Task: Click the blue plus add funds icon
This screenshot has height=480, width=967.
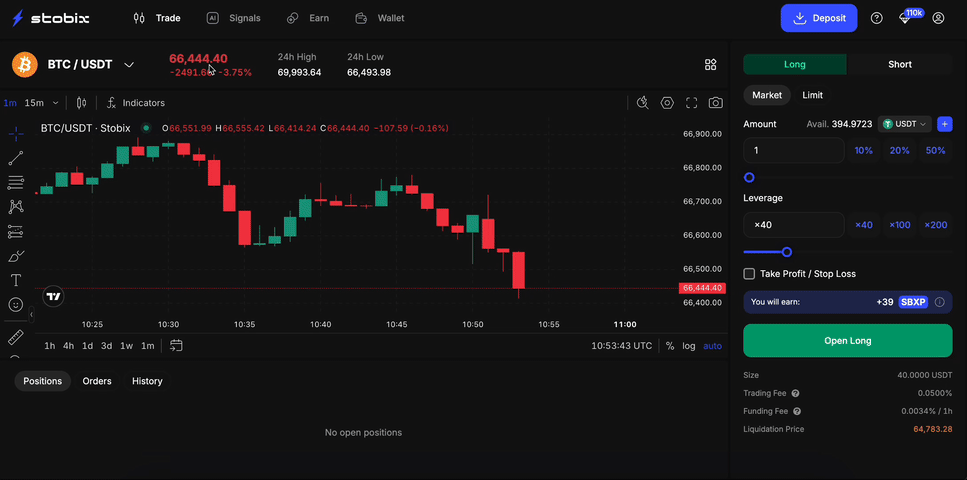Action: point(944,124)
